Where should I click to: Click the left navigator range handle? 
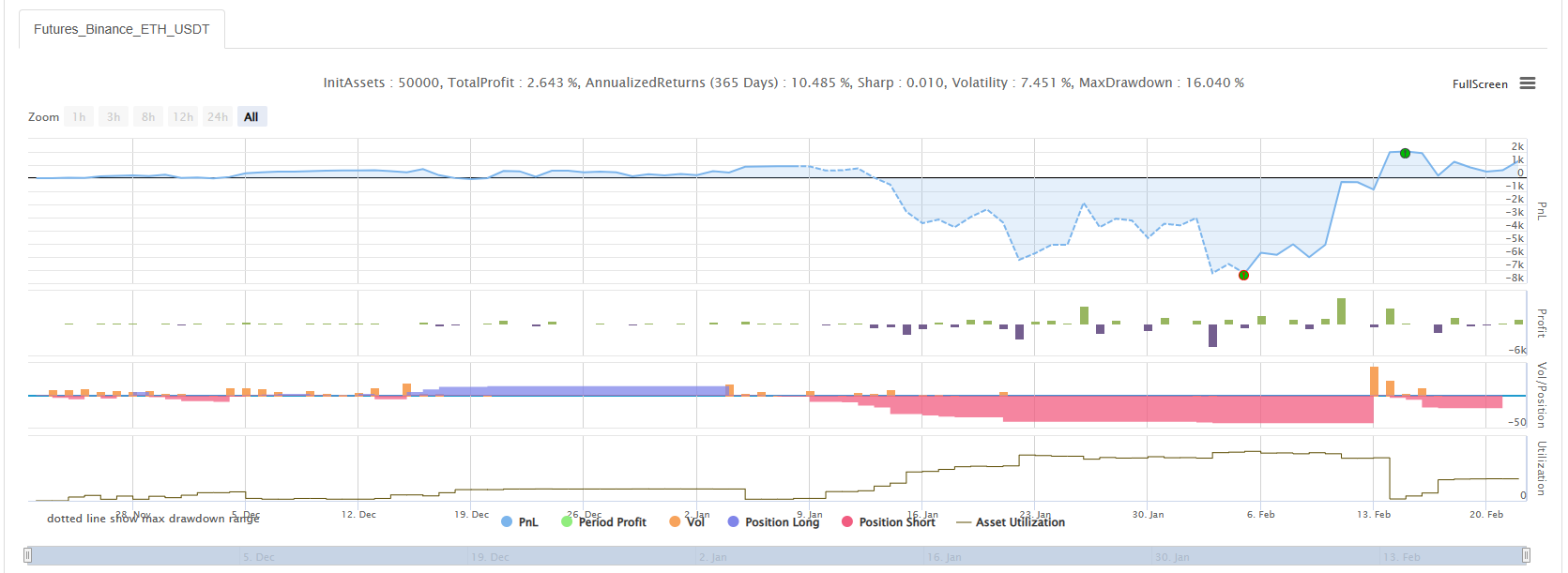tap(28, 555)
